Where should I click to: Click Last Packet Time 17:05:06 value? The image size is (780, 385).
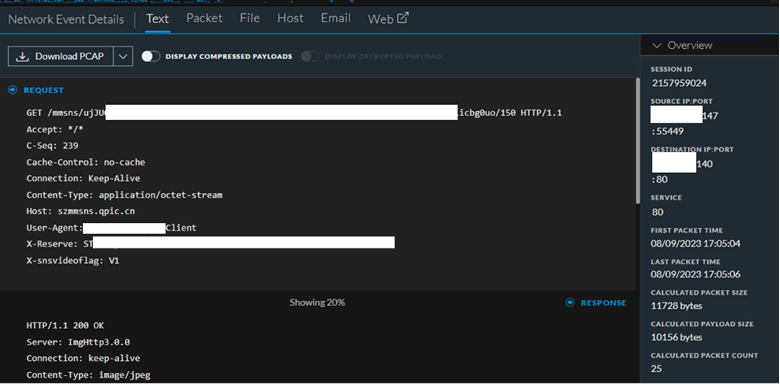coord(695,275)
